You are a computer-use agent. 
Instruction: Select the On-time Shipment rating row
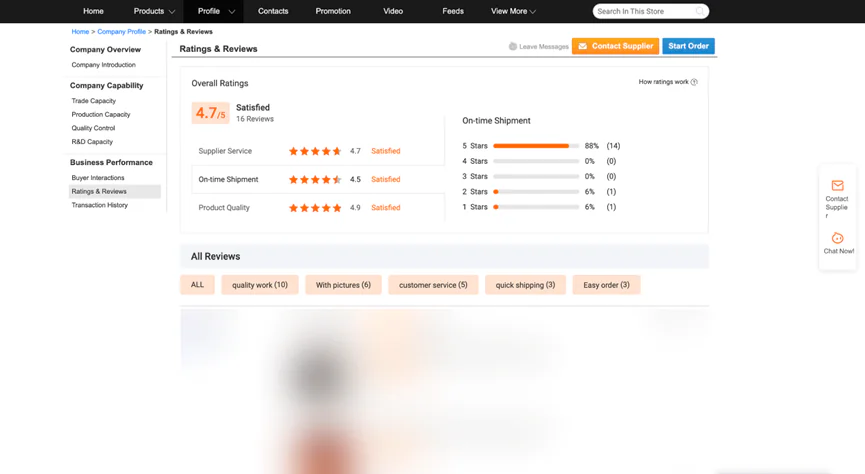pos(318,179)
